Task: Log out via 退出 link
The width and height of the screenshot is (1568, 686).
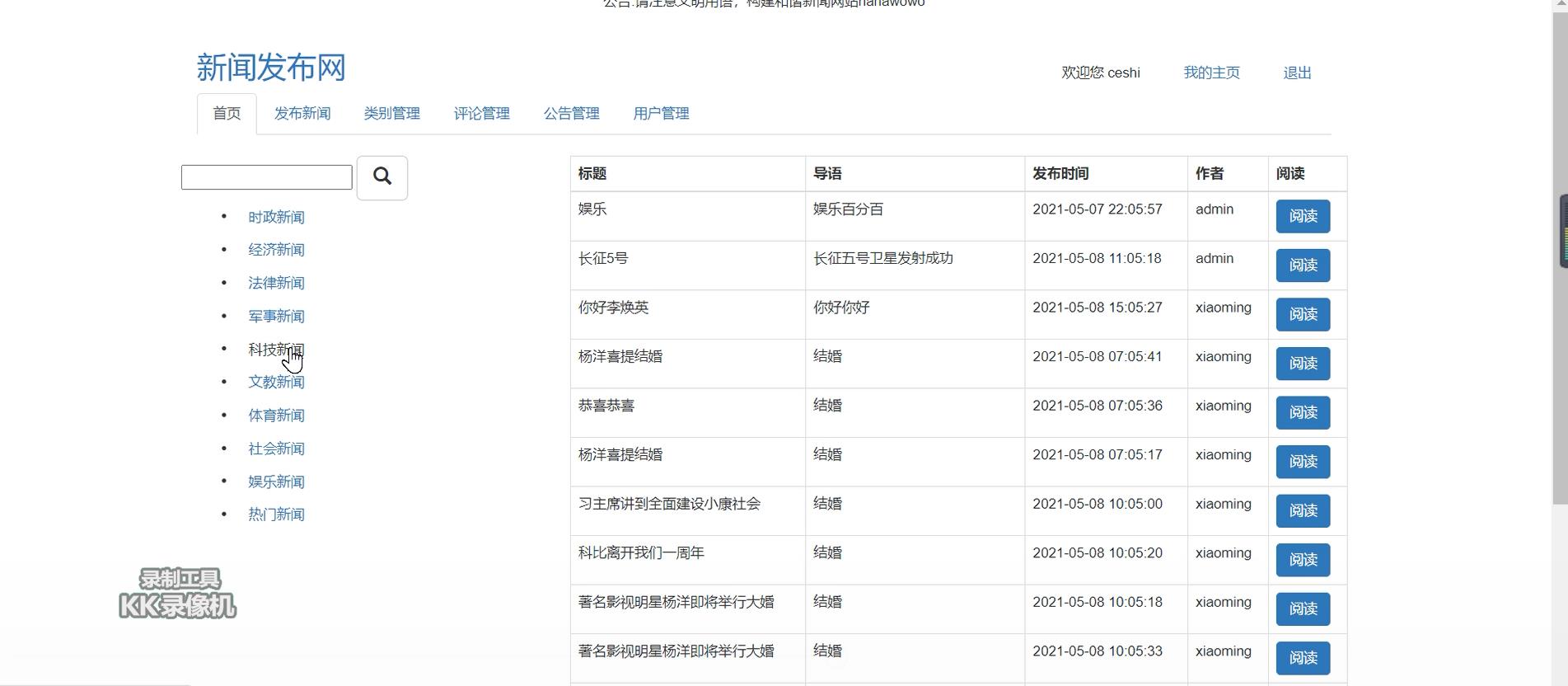Action: pos(1297,73)
